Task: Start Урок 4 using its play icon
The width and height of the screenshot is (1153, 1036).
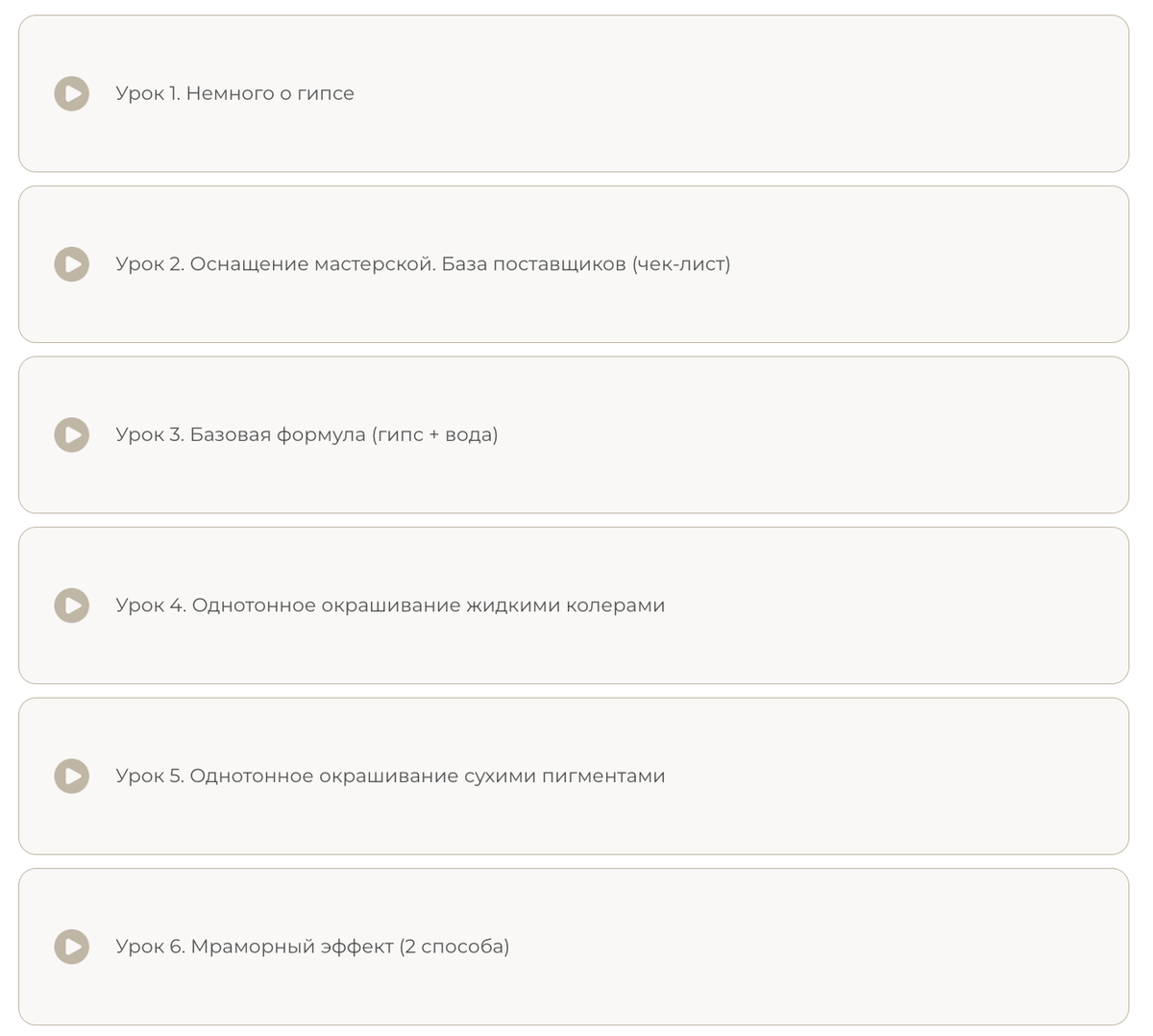Action: pos(72,605)
